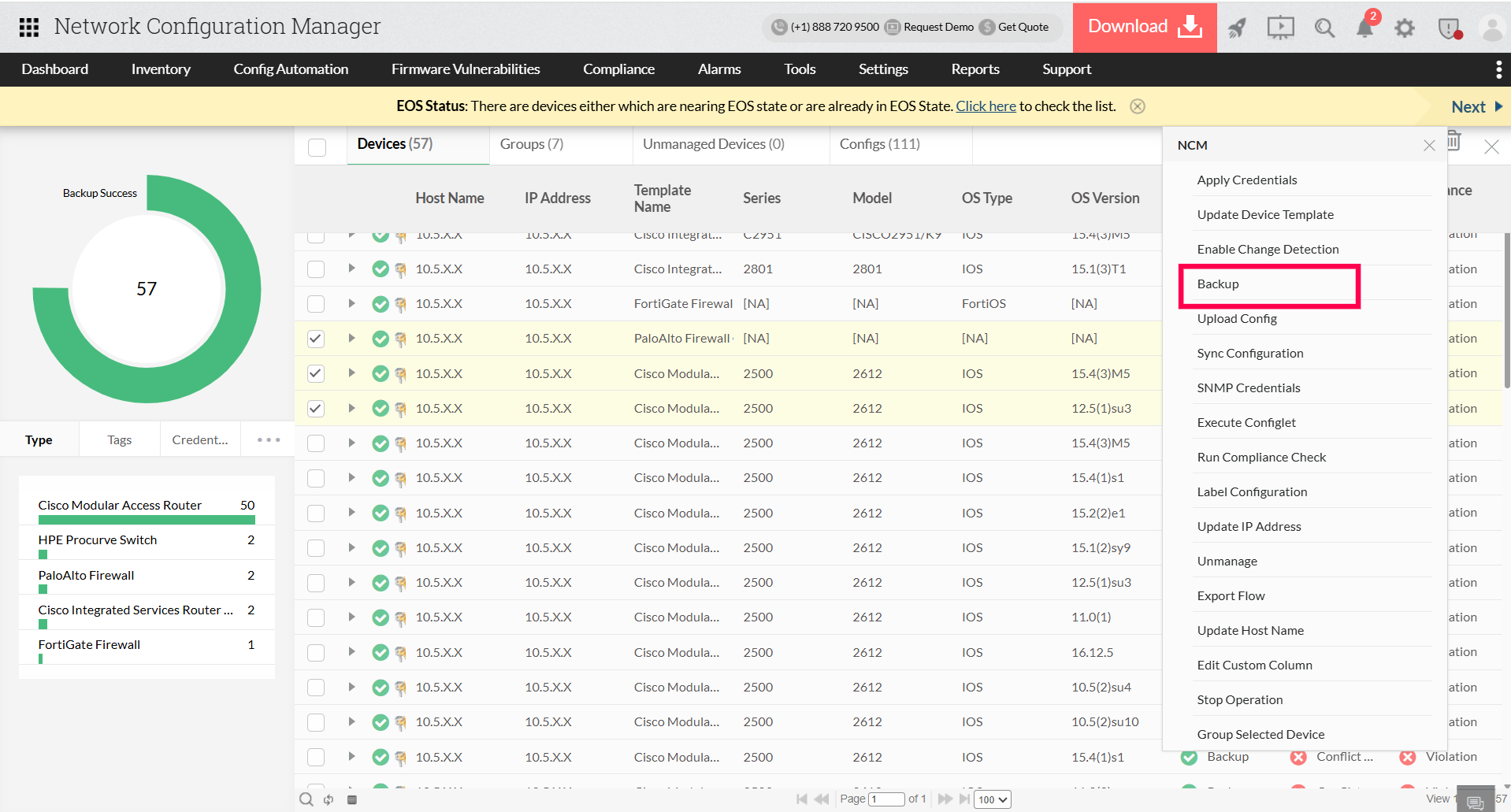This screenshot has height=812, width=1511.
Task: Open the notifications bell with 2 alerts
Action: 1365,28
